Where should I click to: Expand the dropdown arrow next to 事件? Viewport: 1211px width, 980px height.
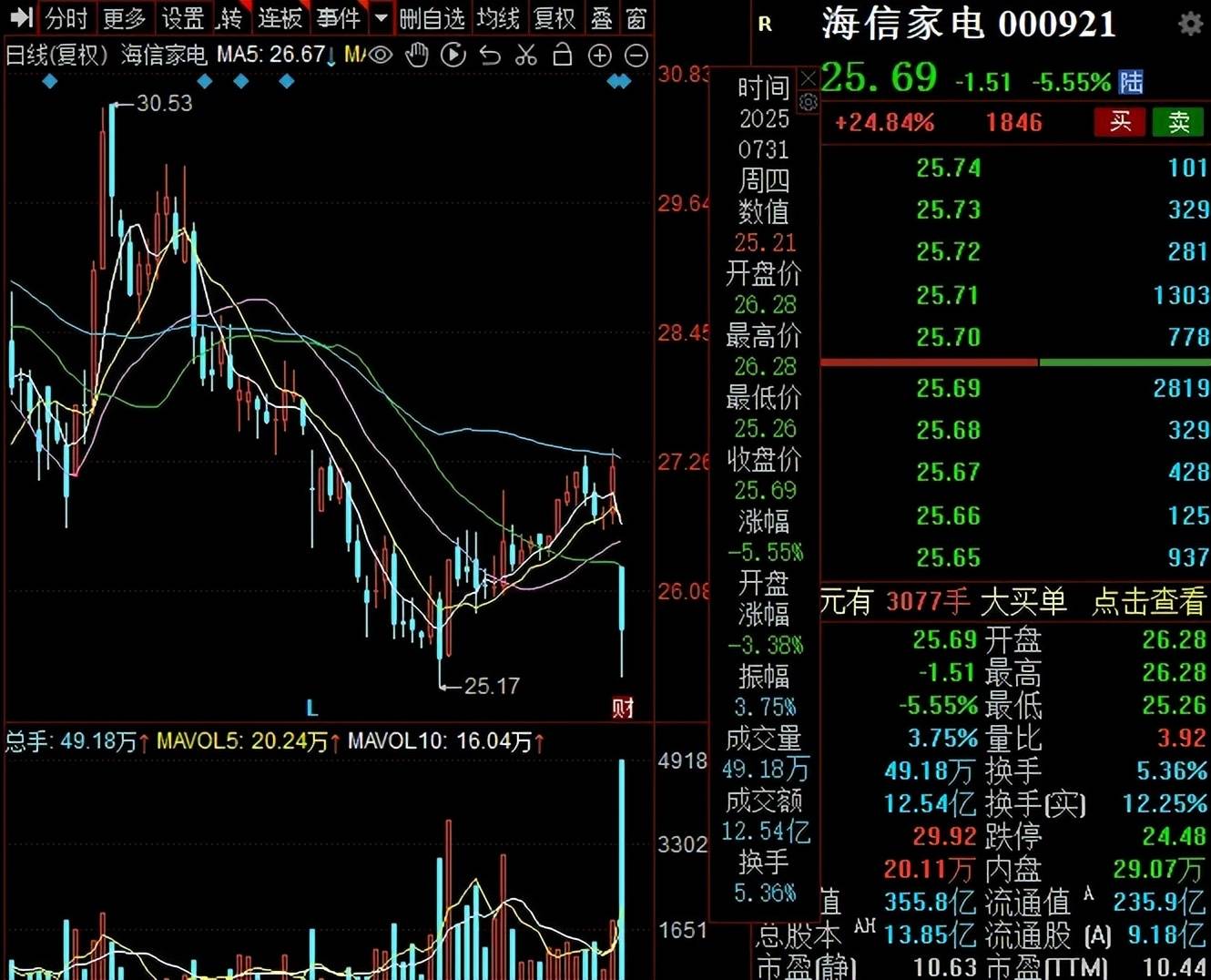[382, 18]
